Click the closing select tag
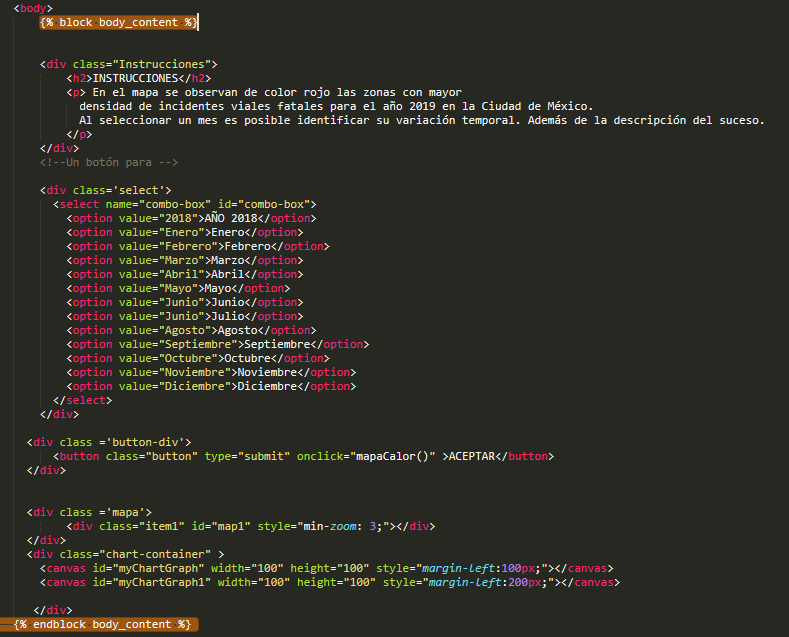 (x=83, y=401)
